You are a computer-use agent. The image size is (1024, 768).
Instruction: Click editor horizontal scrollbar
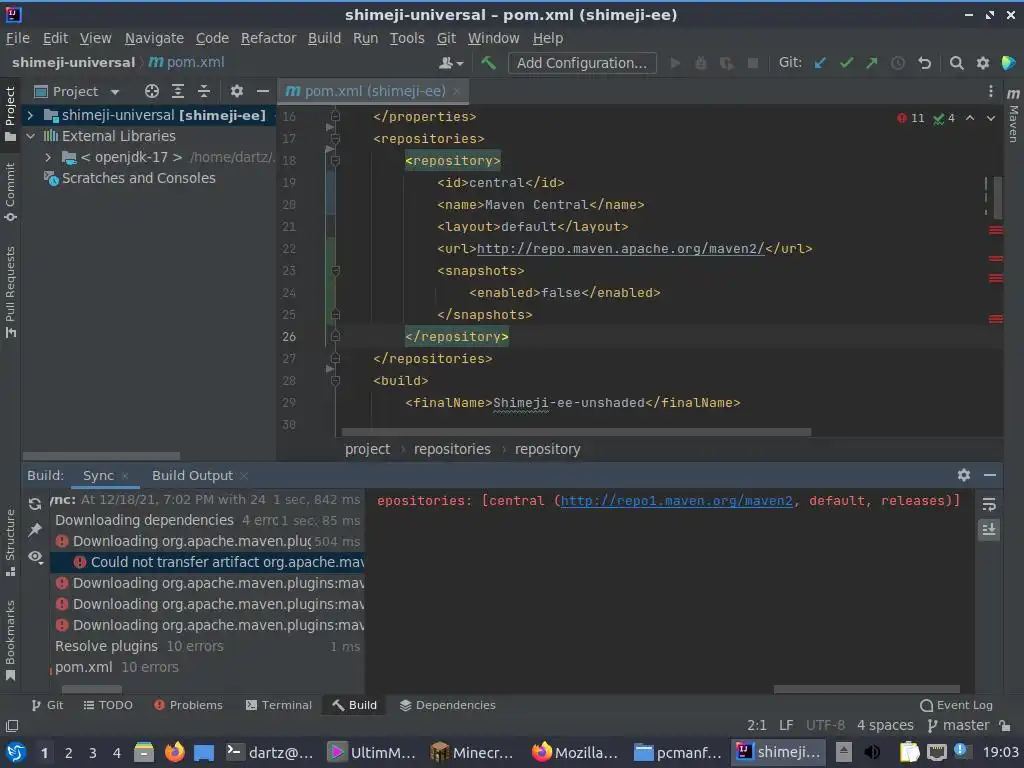pyautogui.click(x=576, y=432)
